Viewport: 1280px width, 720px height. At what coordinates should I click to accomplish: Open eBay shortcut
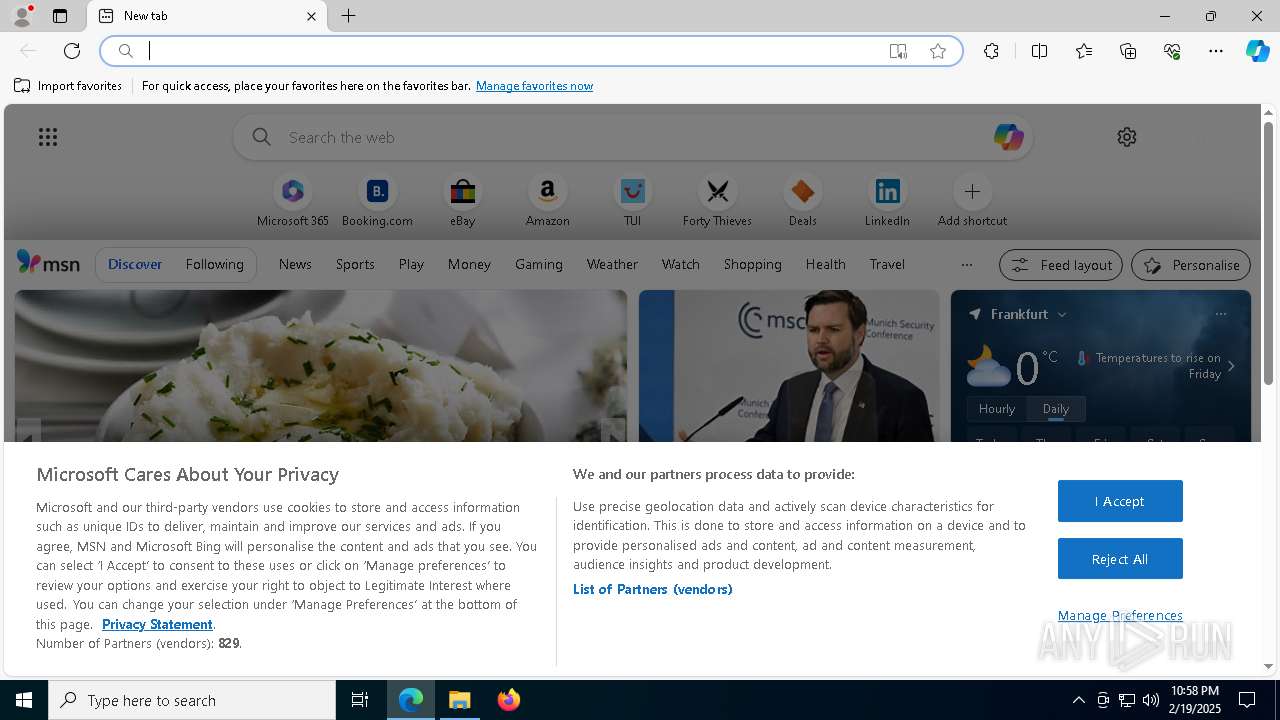tap(462, 201)
